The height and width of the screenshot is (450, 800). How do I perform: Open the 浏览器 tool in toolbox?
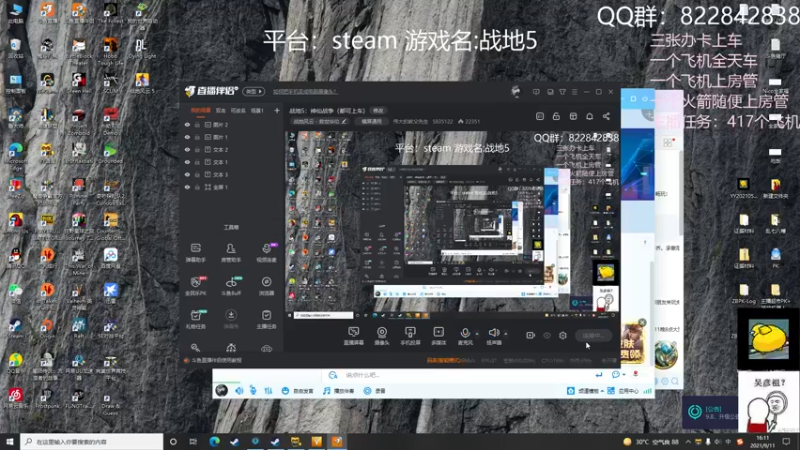click(266, 286)
